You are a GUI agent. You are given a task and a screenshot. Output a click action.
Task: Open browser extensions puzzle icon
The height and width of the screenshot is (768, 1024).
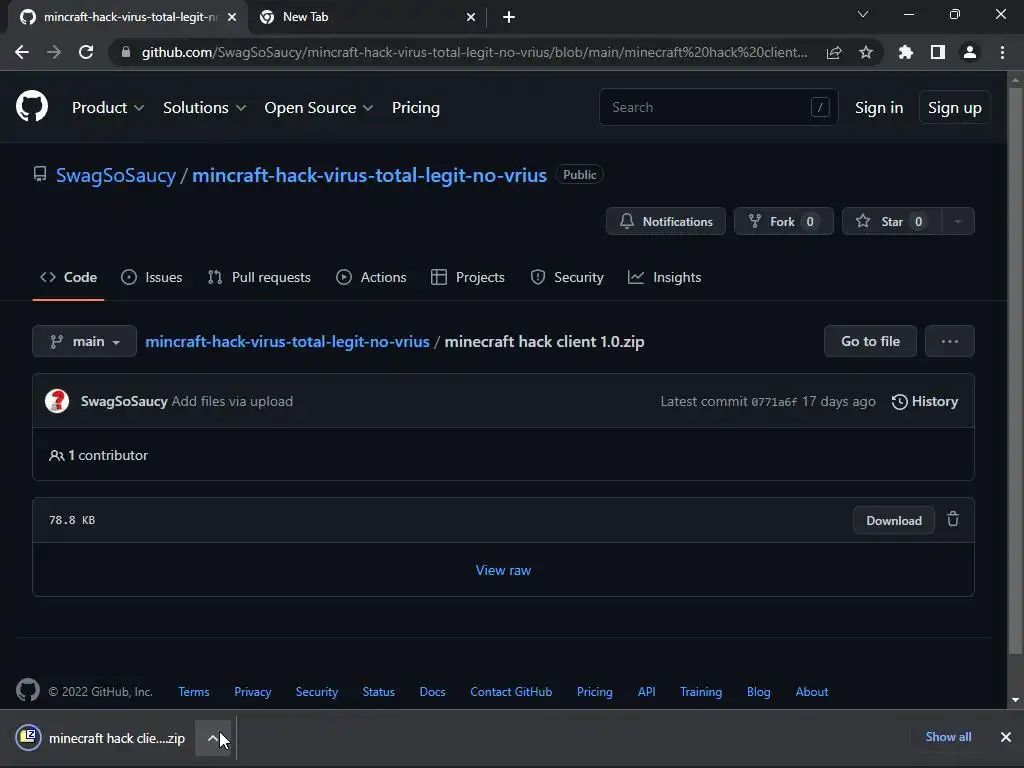point(906,52)
